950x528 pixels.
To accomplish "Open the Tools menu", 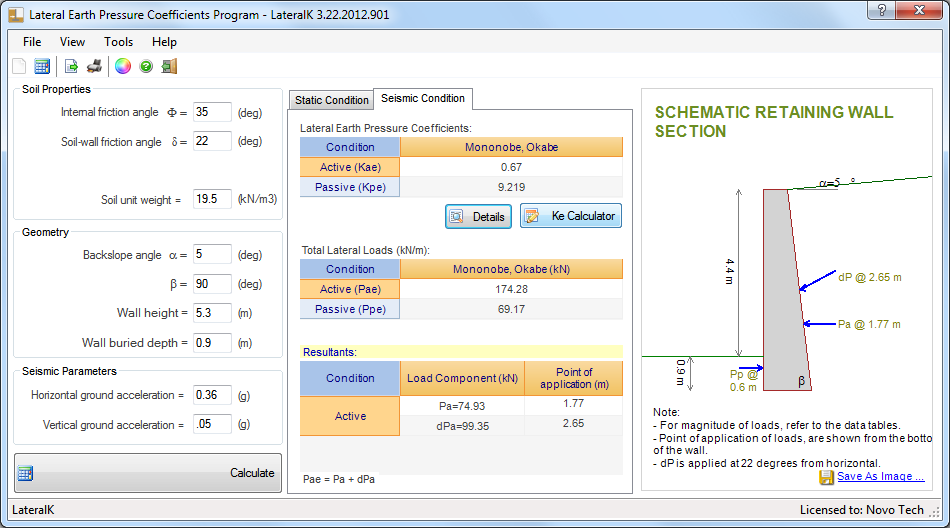I will (118, 42).
